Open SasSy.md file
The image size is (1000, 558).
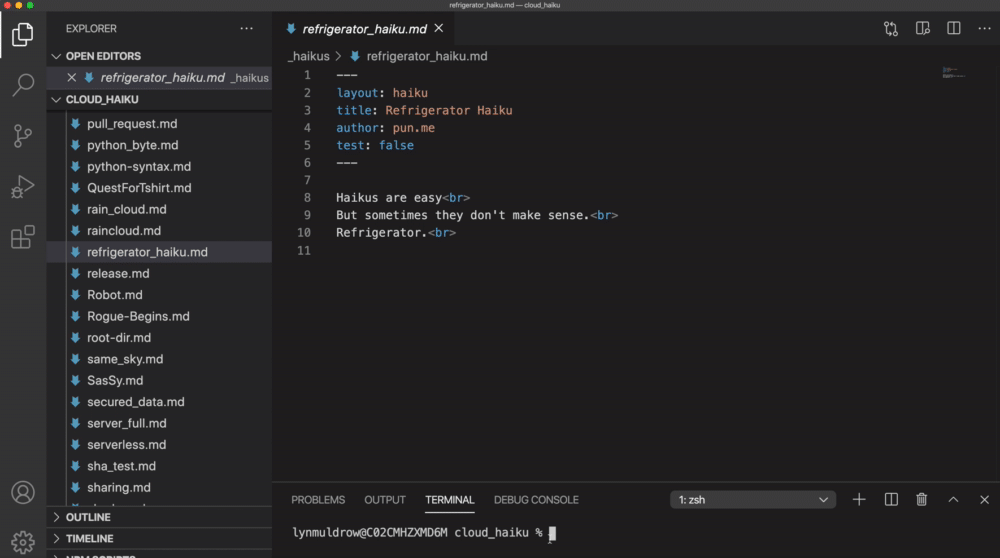pos(159,381)
